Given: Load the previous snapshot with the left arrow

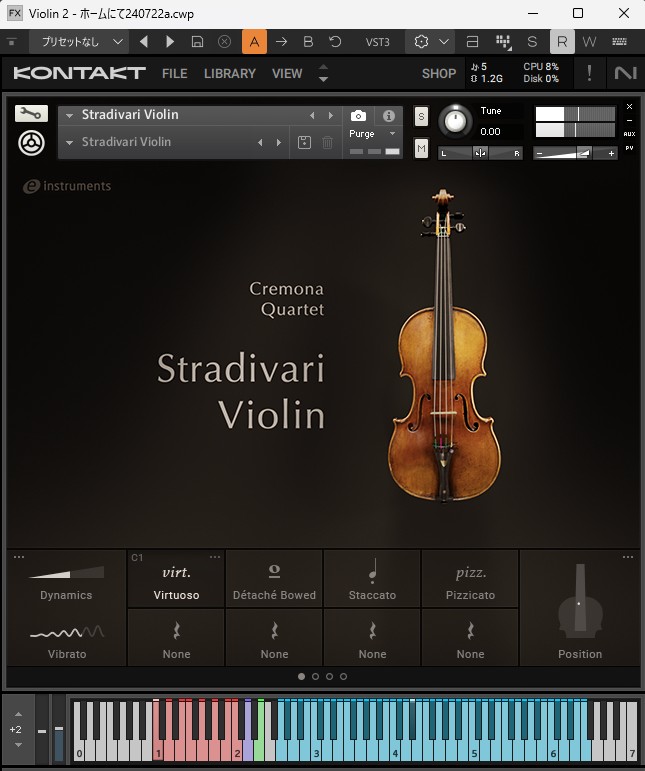Looking at the screenshot, I should [x=260, y=143].
